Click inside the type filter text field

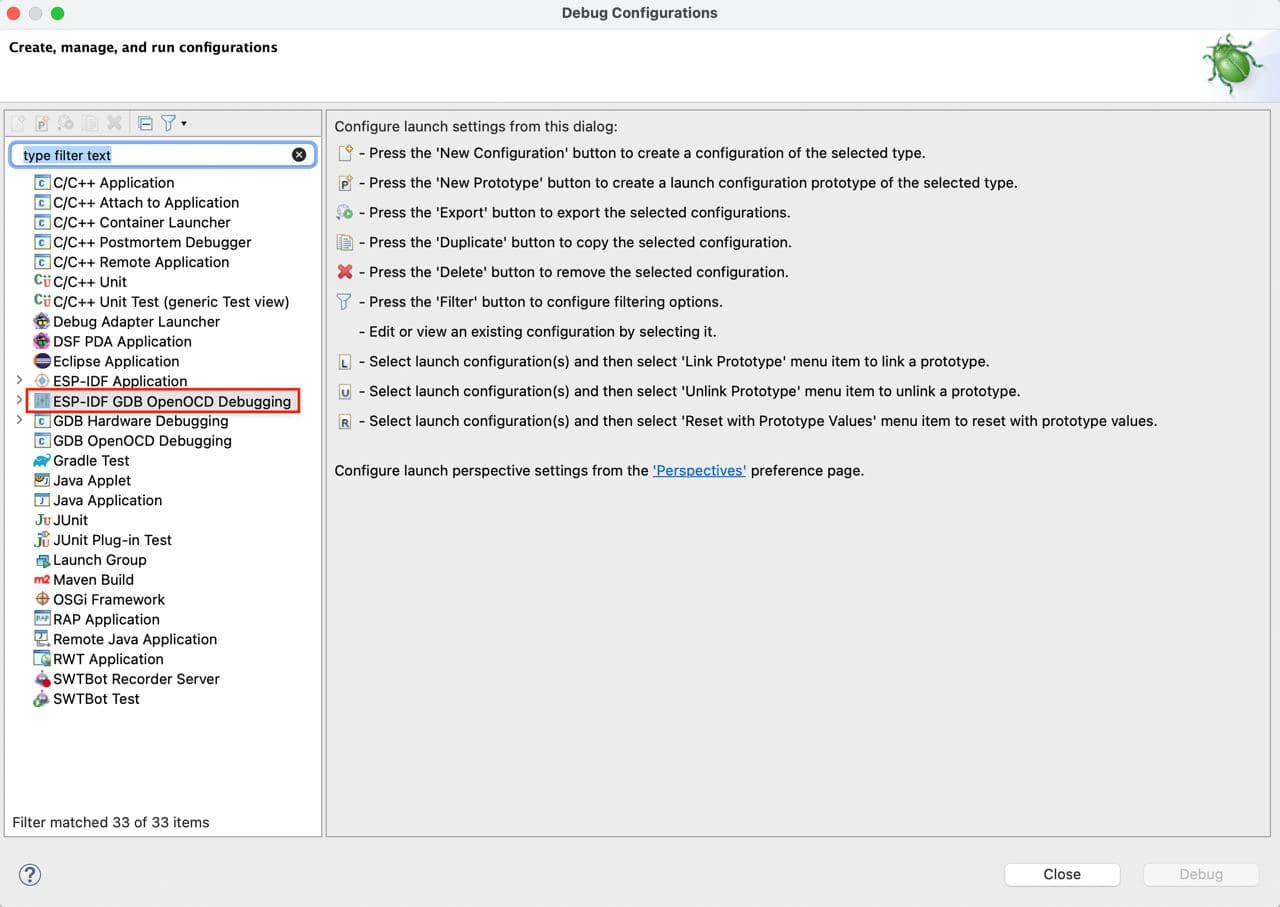coord(150,155)
